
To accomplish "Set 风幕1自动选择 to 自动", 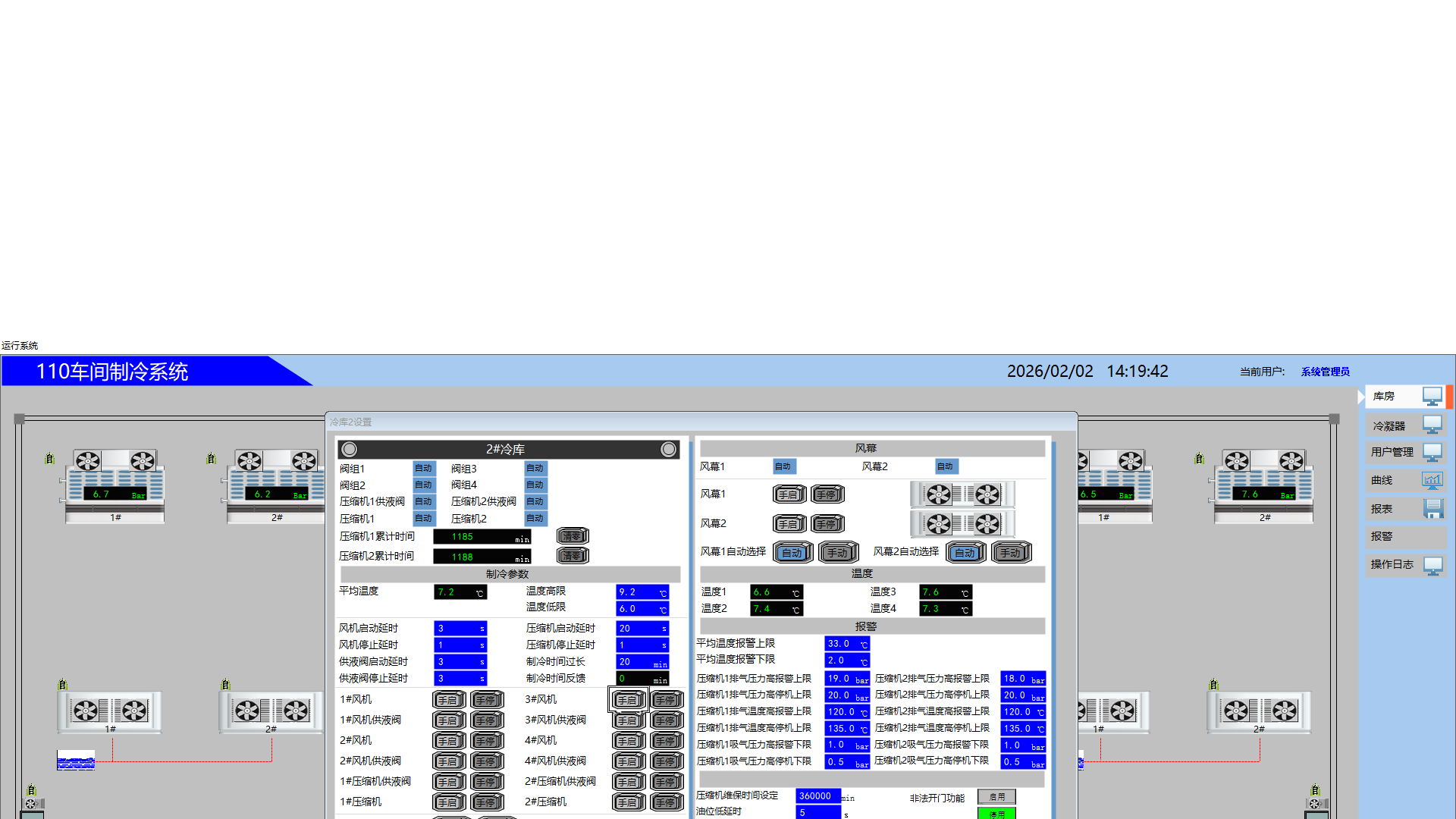I will 792,553.
